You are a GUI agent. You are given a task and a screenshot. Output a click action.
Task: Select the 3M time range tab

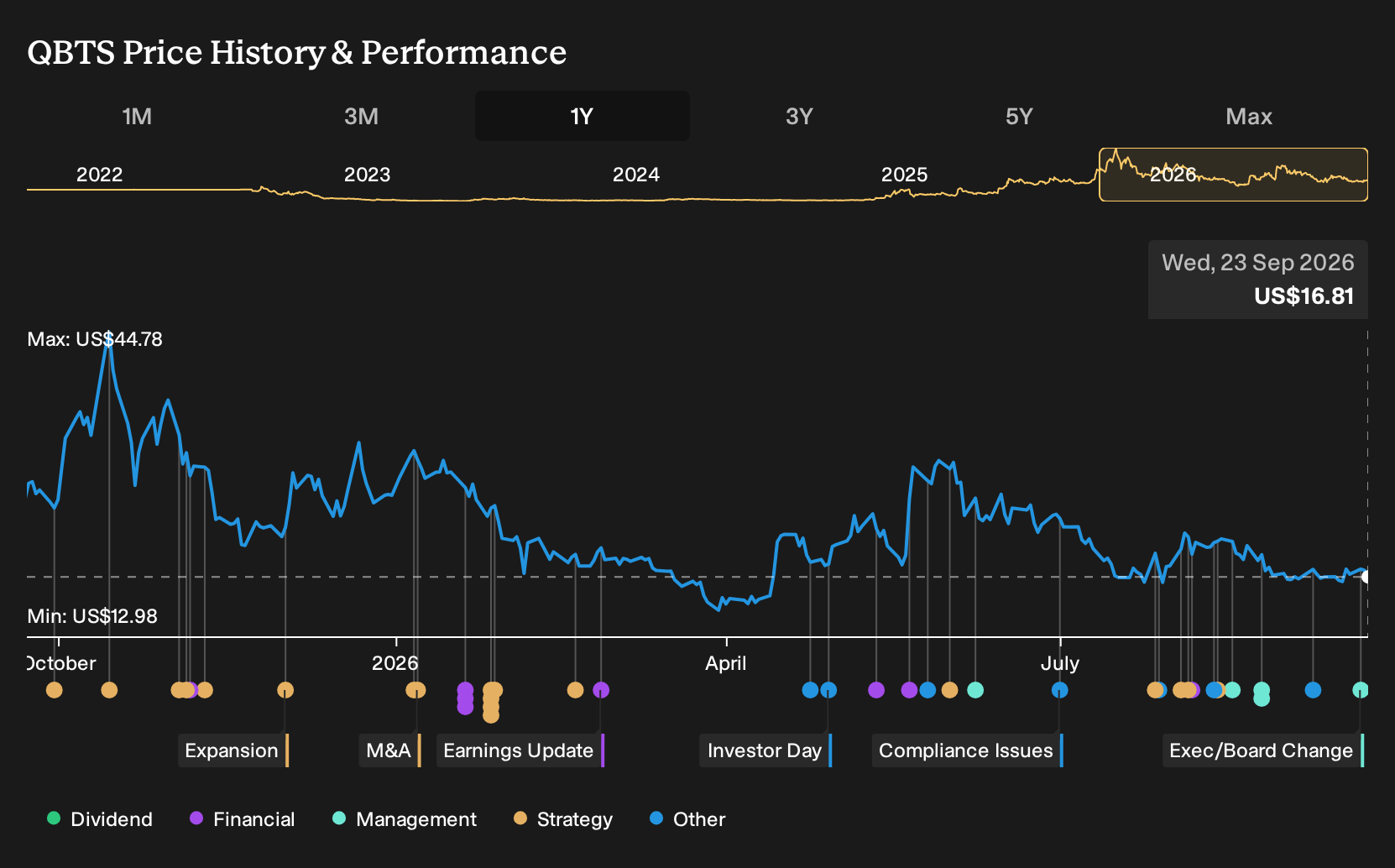[361, 116]
